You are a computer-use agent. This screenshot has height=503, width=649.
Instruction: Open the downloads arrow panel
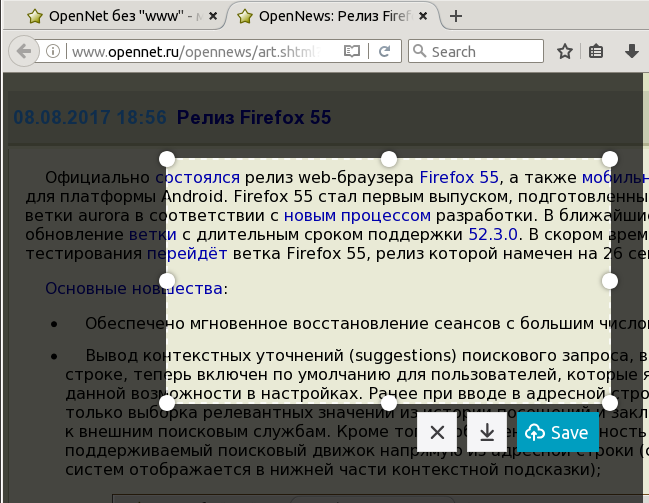[x=631, y=52]
